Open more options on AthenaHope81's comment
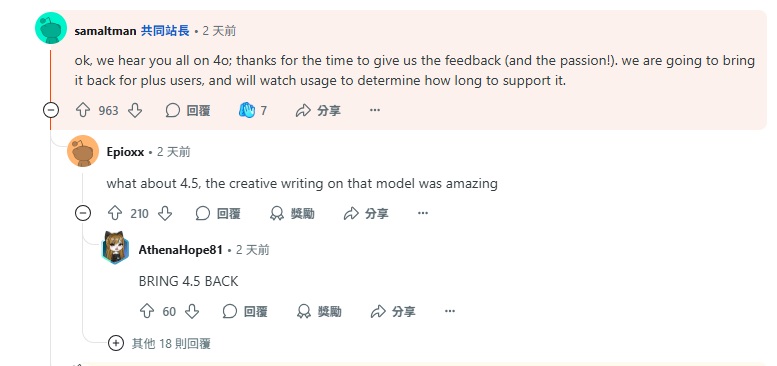This screenshot has height=366, width=777. tap(450, 311)
